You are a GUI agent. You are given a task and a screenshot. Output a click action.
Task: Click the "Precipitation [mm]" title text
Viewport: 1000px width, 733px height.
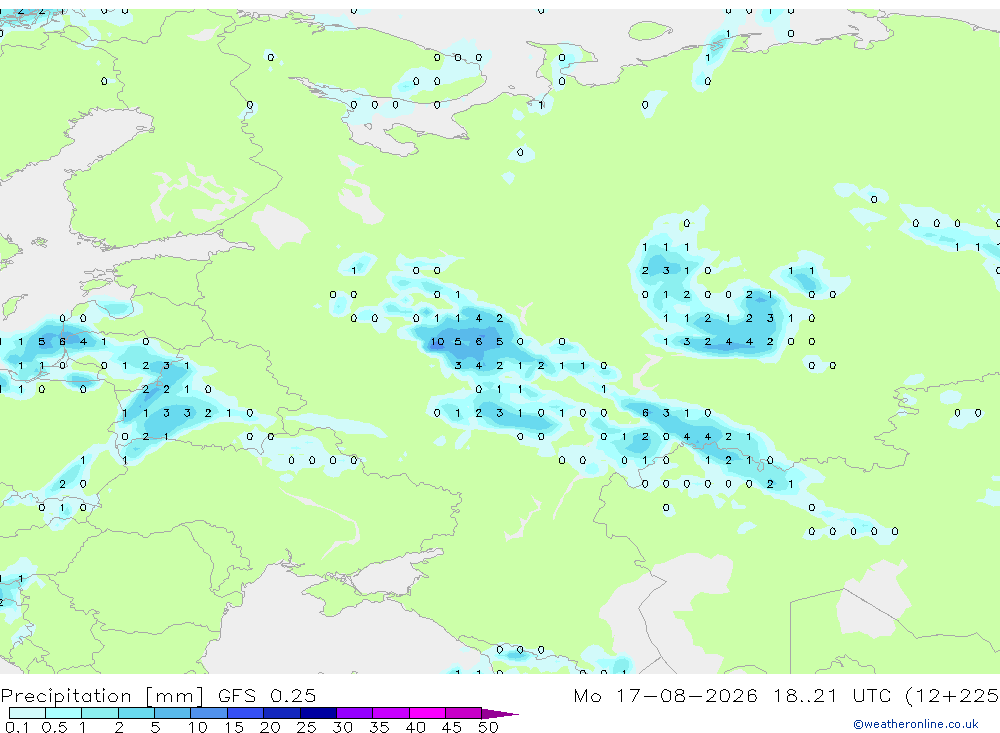click(102, 696)
